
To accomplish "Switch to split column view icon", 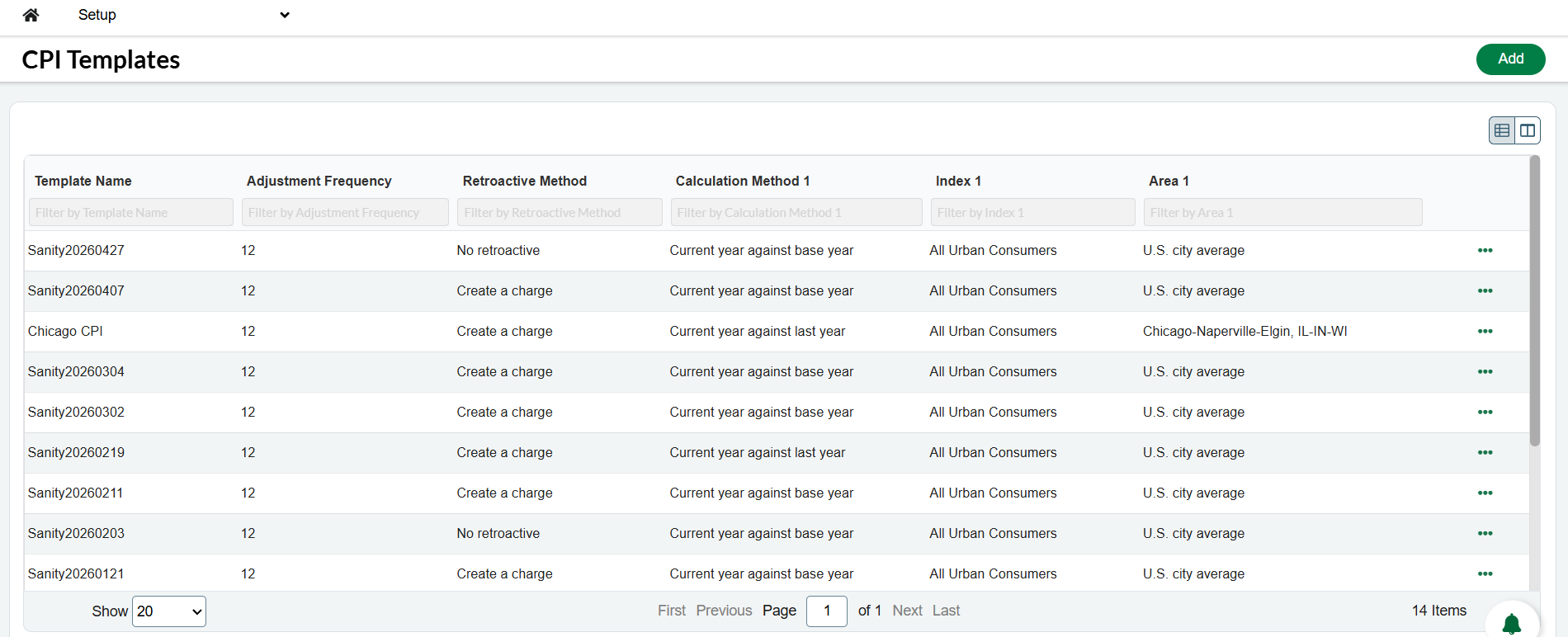I will [1528, 130].
